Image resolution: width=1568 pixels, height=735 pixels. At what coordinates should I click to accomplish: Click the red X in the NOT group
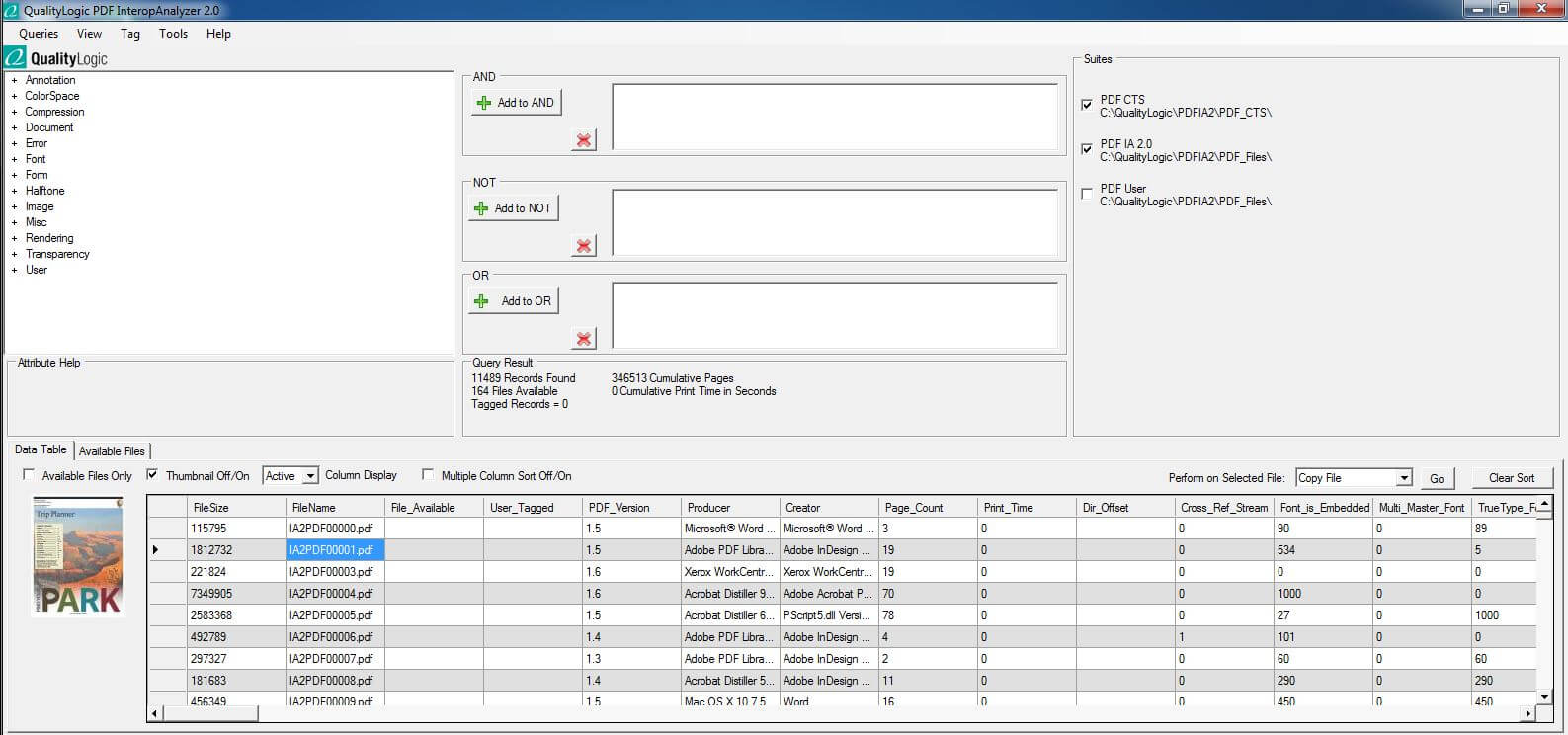tap(584, 246)
